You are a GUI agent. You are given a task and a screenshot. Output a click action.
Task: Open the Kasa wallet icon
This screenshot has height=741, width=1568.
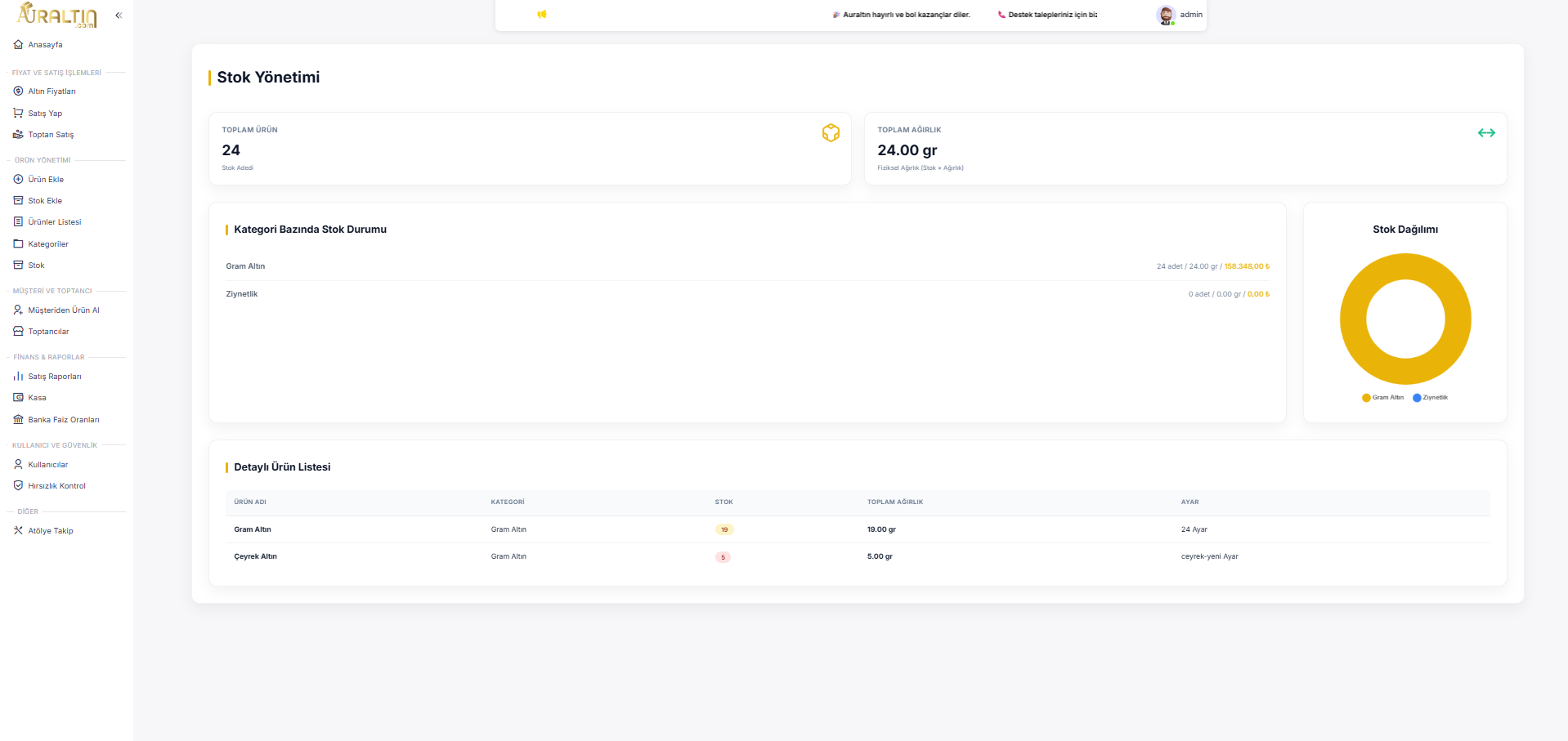[x=18, y=398]
